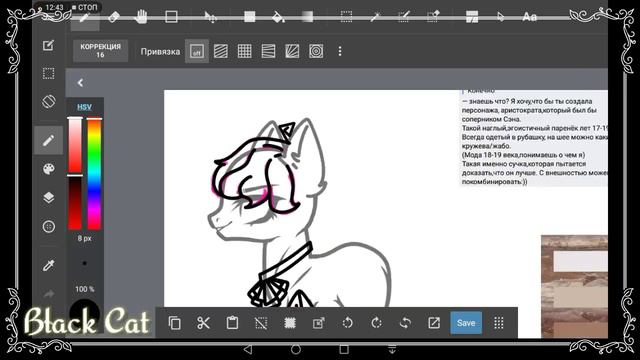The width and height of the screenshot is (640, 360).
Task: Rotate canvas counterclockwise
Action: tap(347, 323)
